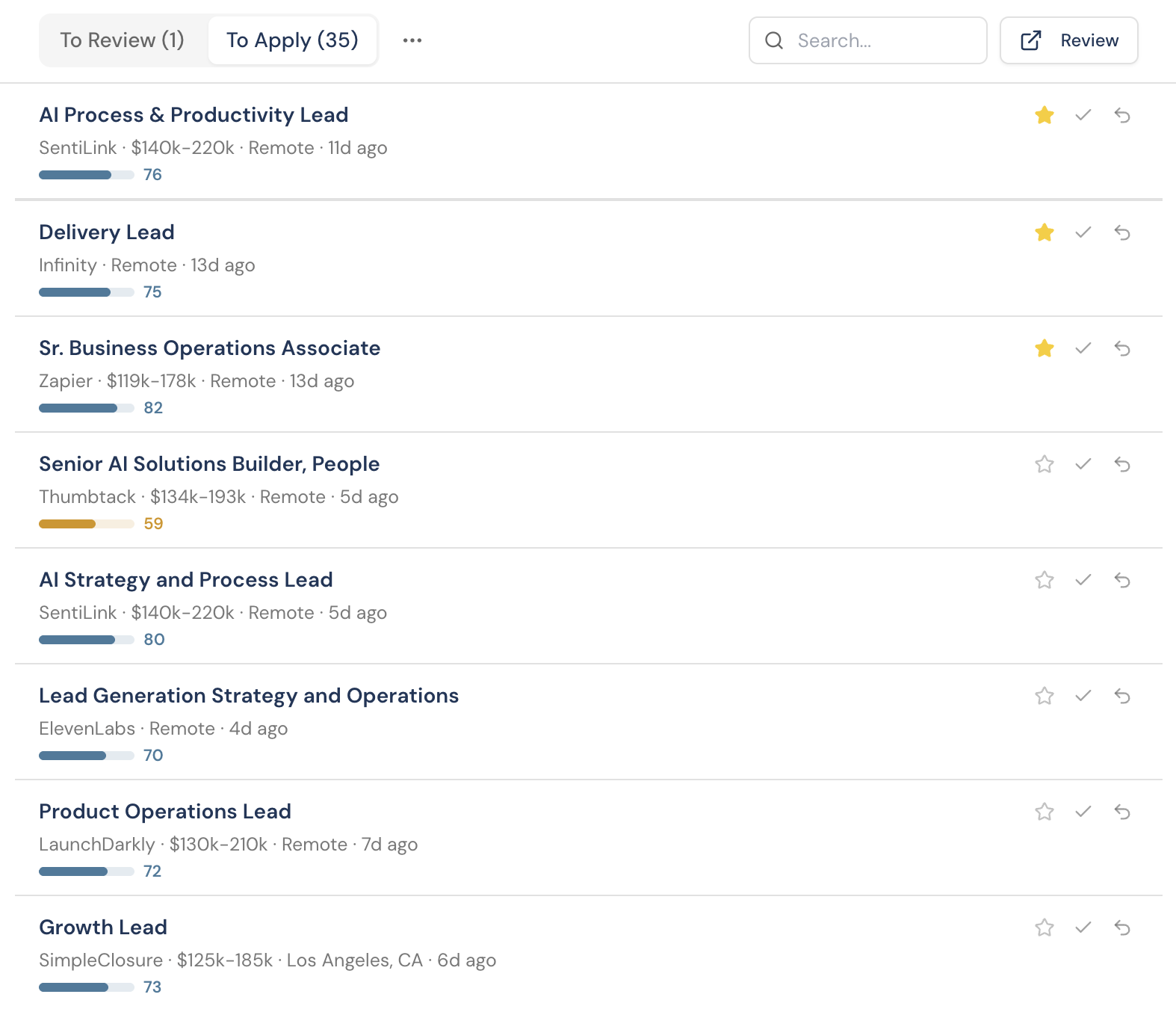Screen dimensions: 1176x1009
Task: Star Lead Generation Strategy and Operations
Action: pos(1045,696)
